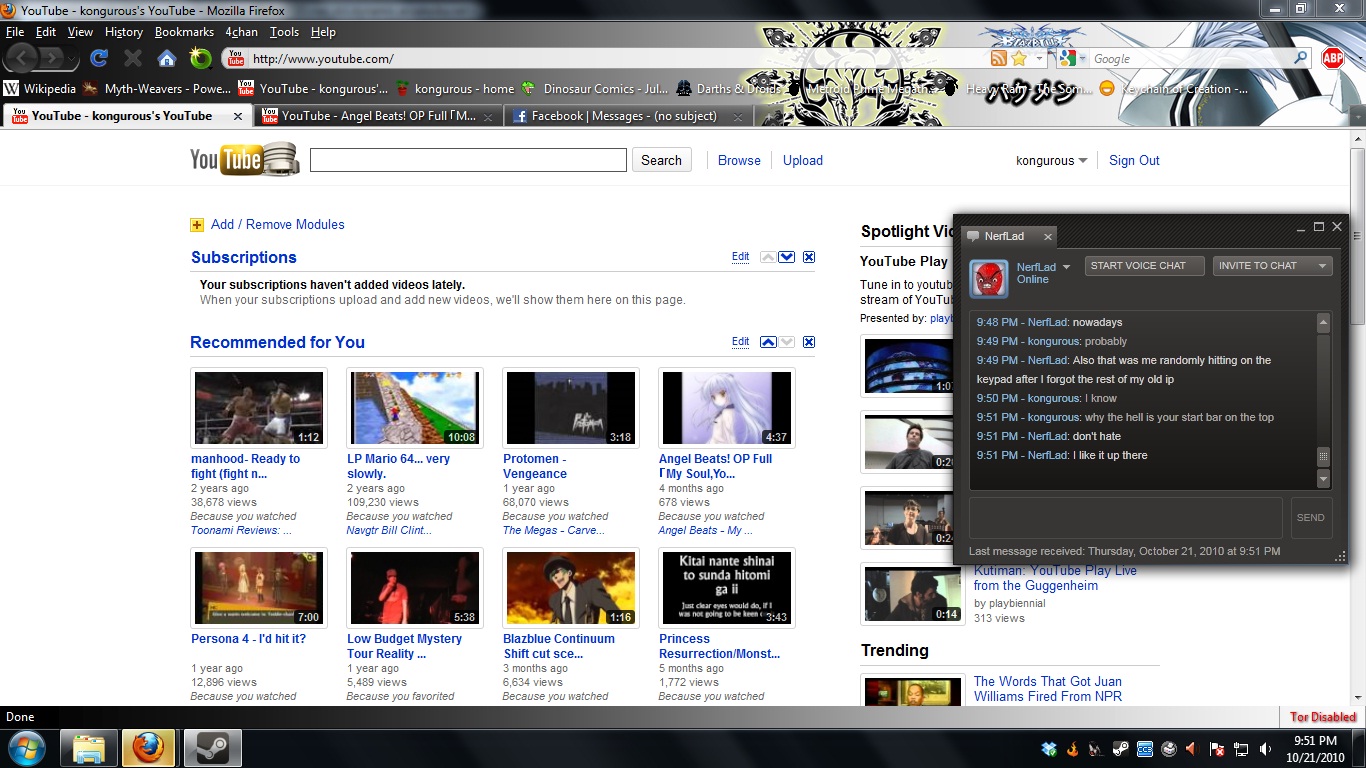Open the Wikipedia bookmark
The width and height of the screenshot is (1366, 768).
click(x=40, y=89)
